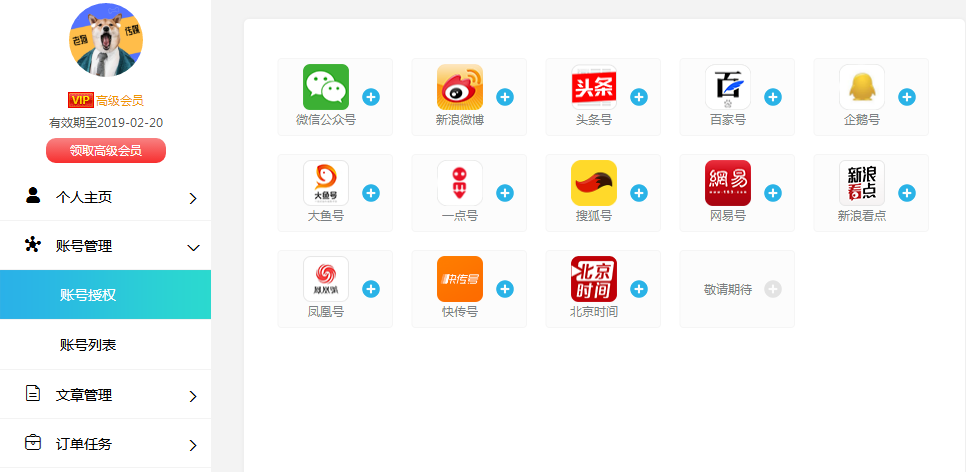Image resolution: width=966 pixels, height=472 pixels.
Task: Add a 大鱼号 account with plus button
Action: [x=371, y=193]
